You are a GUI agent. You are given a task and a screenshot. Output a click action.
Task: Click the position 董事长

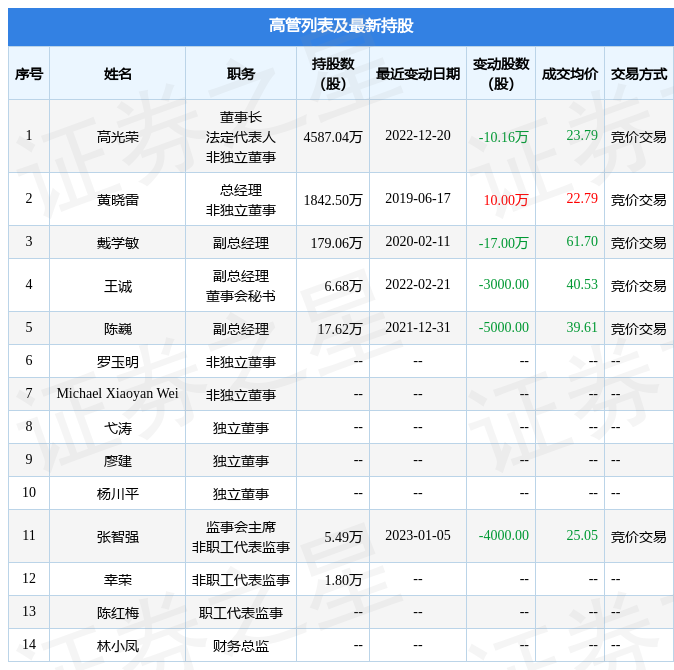[241, 117]
